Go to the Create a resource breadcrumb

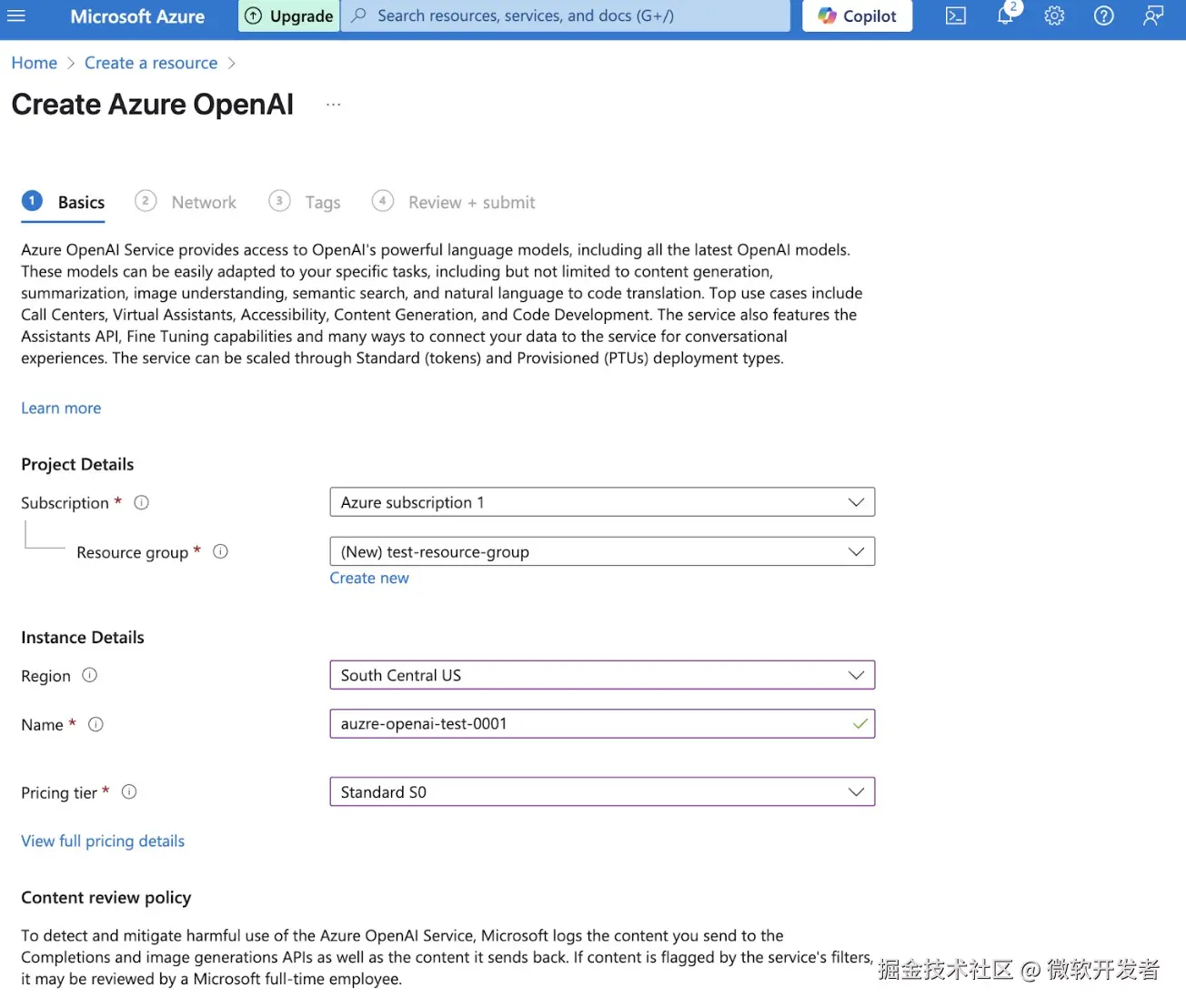[151, 63]
